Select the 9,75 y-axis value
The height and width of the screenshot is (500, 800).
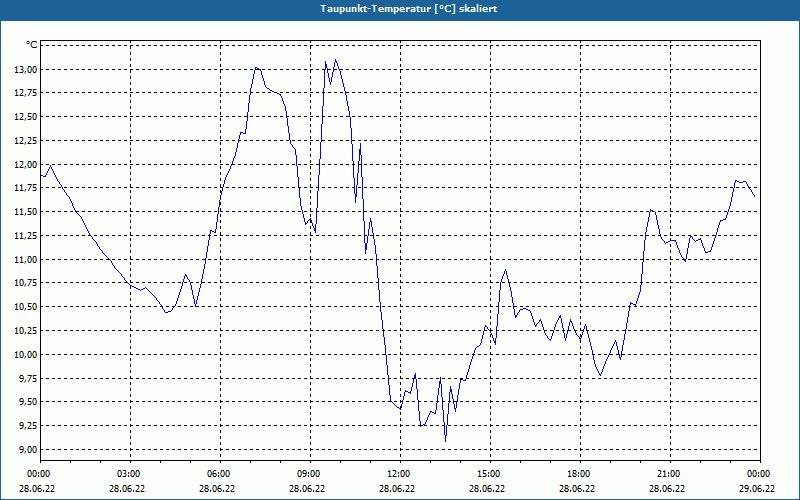pos(27,378)
